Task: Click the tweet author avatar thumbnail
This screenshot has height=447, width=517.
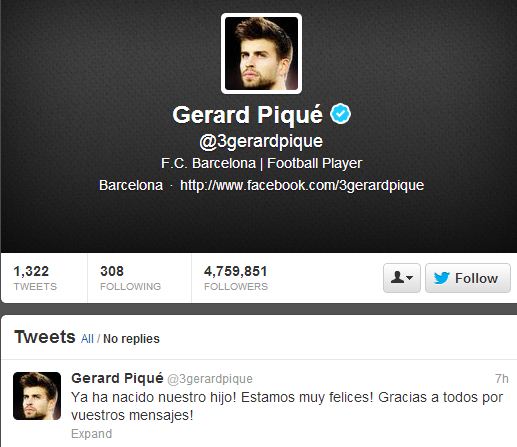Action: (37, 396)
